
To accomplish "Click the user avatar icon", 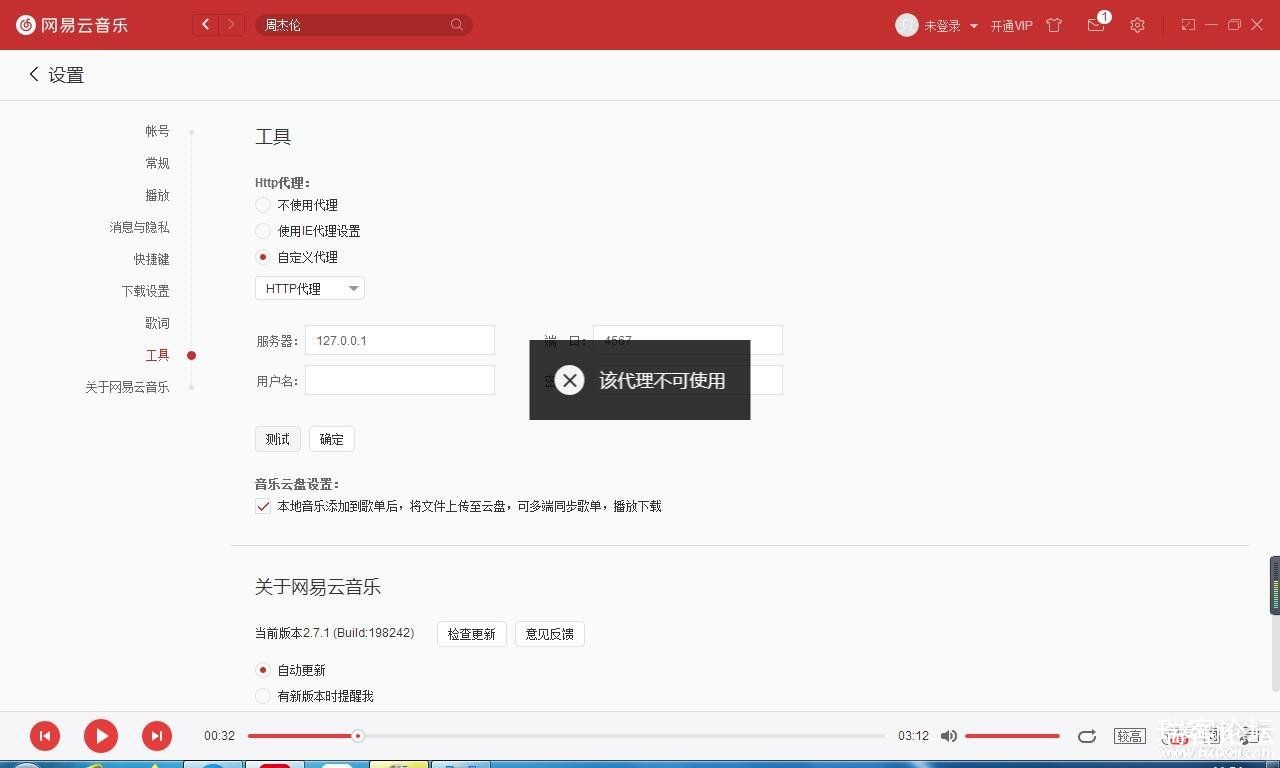I will 907,25.
